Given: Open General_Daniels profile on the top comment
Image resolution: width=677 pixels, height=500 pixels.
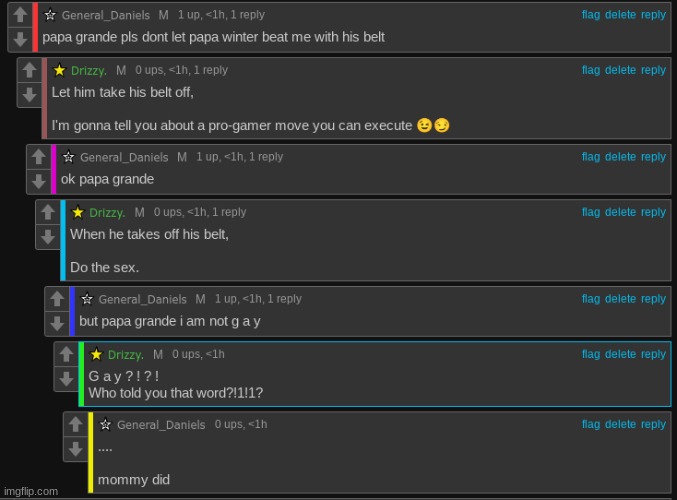Looking at the screenshot, I should (106, 15).
